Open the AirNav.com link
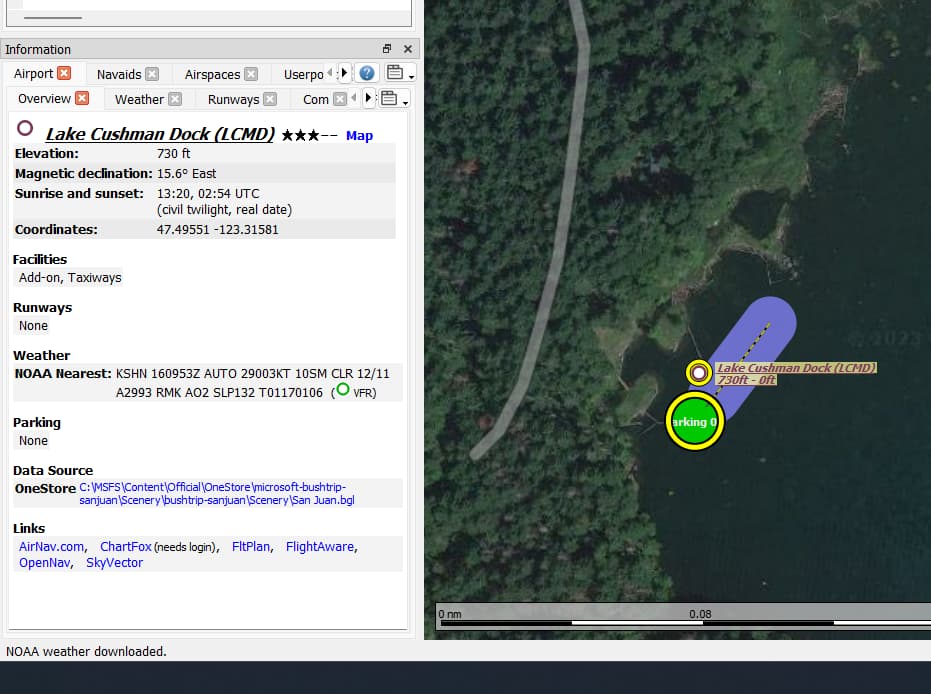Viewport: 931px width, 694px height. coord(50,546)
